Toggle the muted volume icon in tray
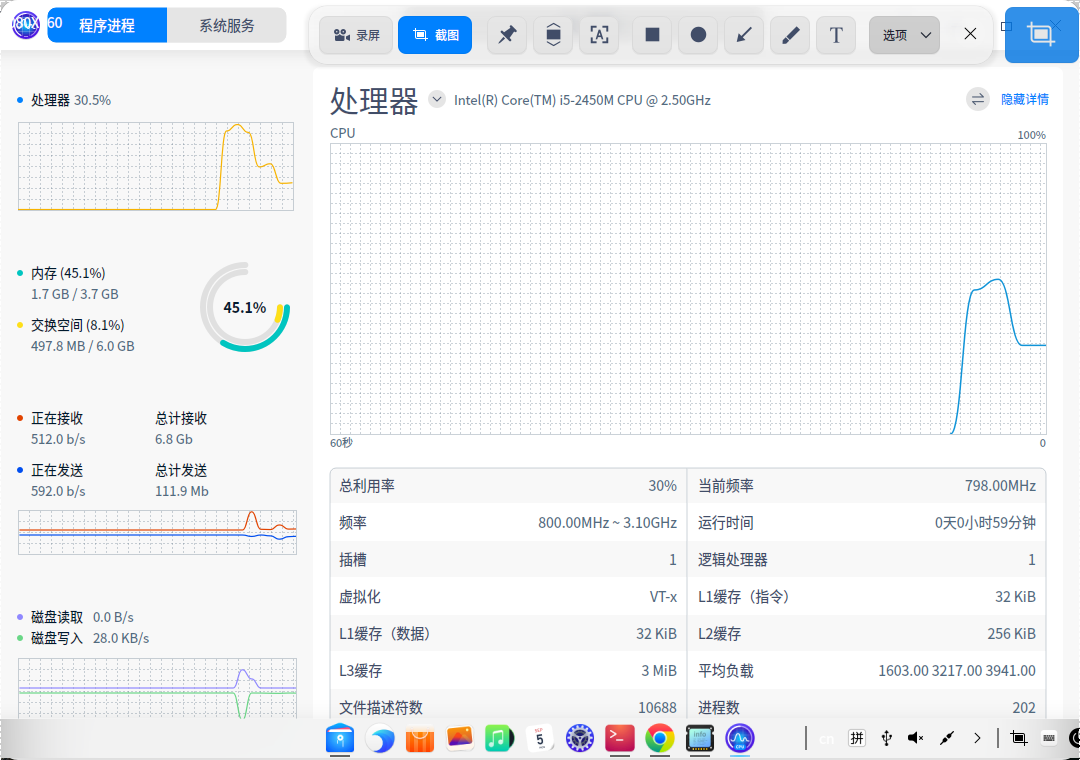 [915, 738]
